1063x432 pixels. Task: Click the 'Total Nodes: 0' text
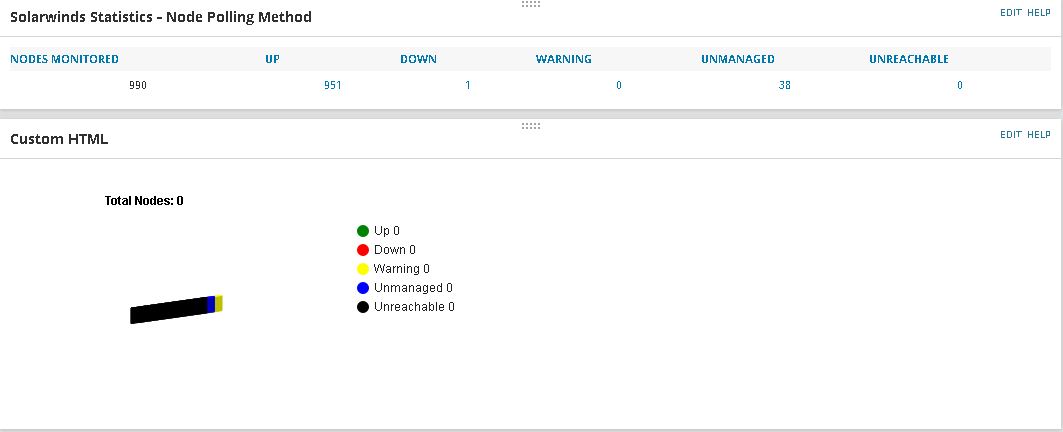(x=144, y=201)
